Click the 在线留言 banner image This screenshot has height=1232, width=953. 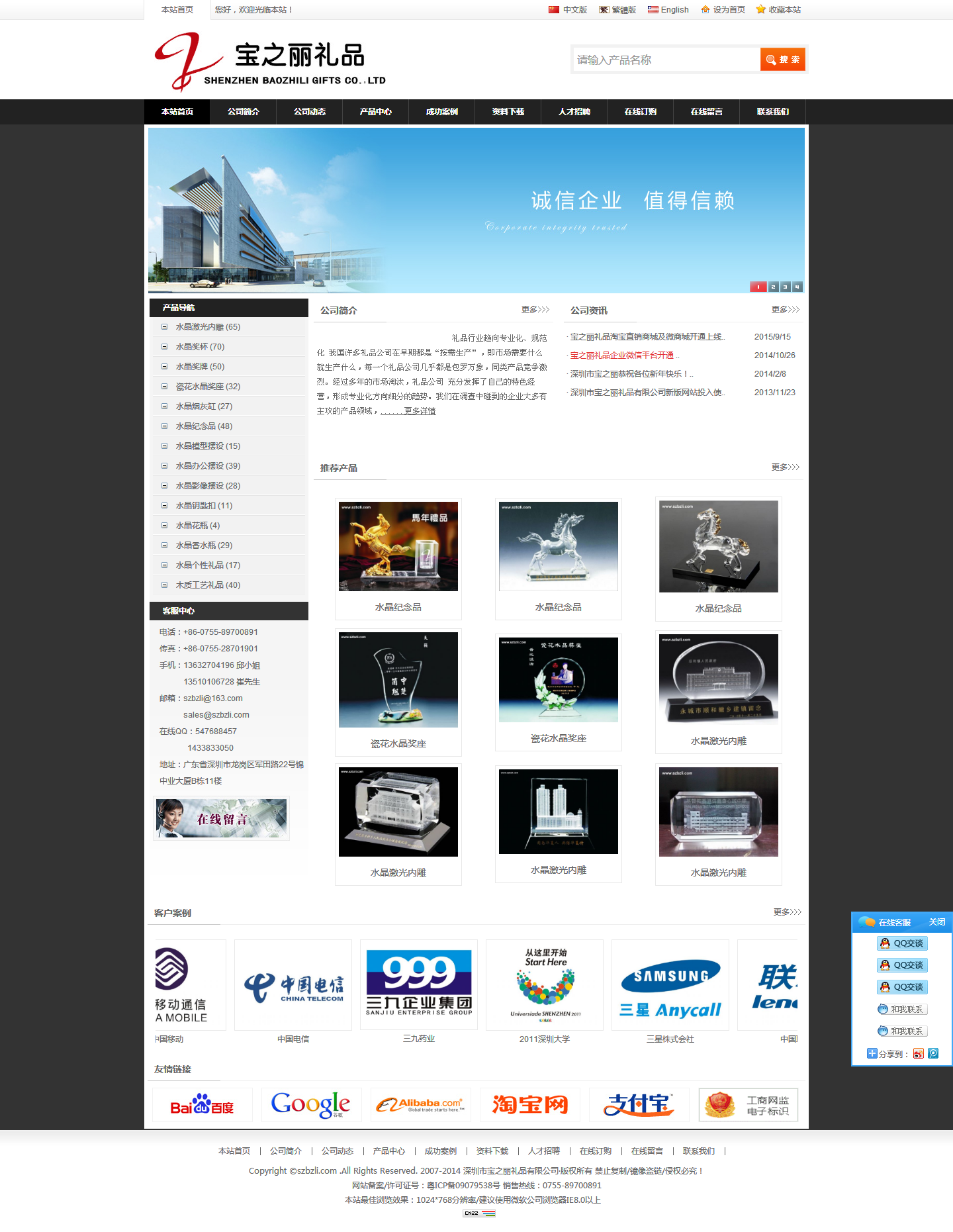click(x=221, y=818)
